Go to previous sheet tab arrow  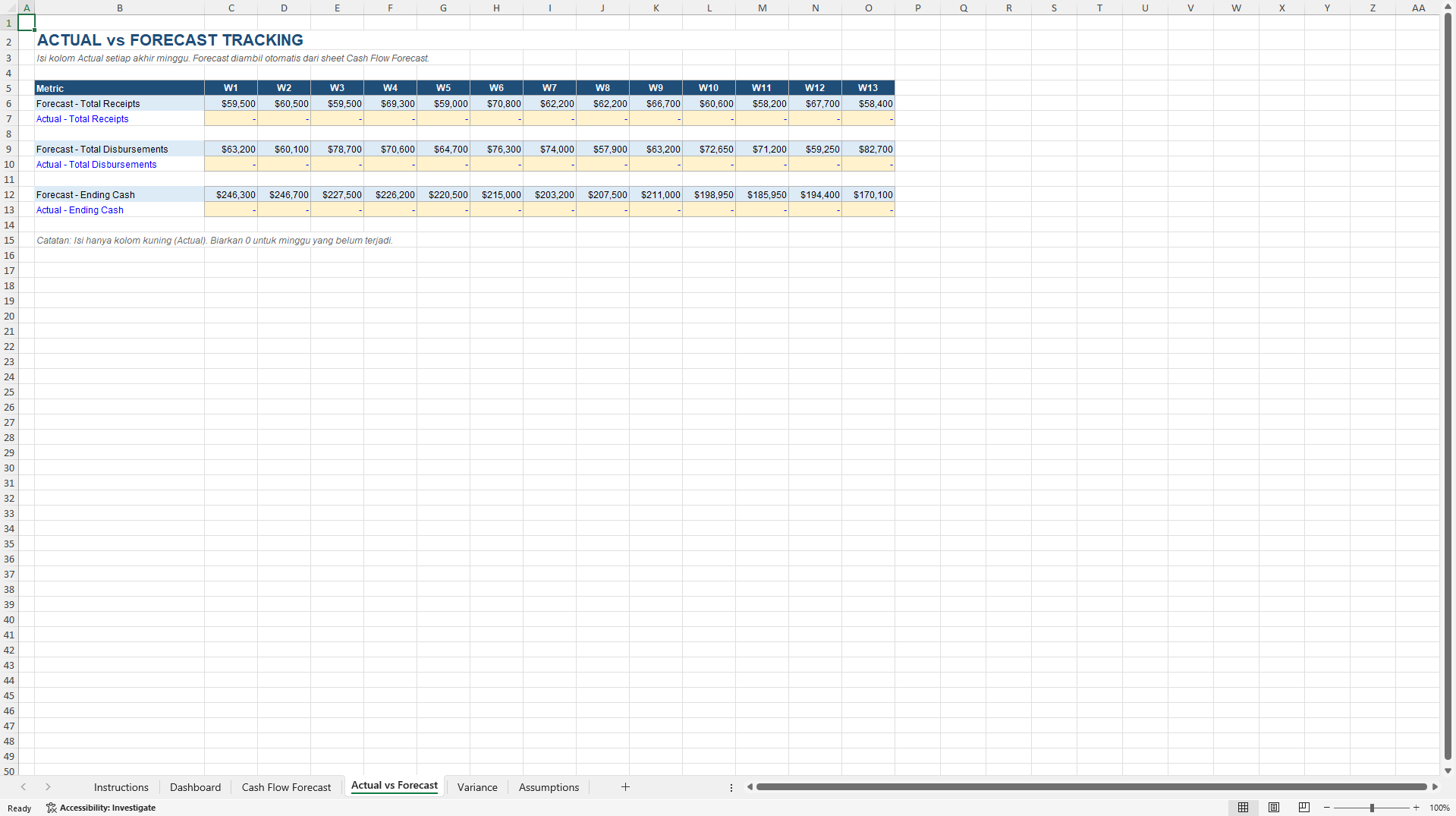(24, 787)
